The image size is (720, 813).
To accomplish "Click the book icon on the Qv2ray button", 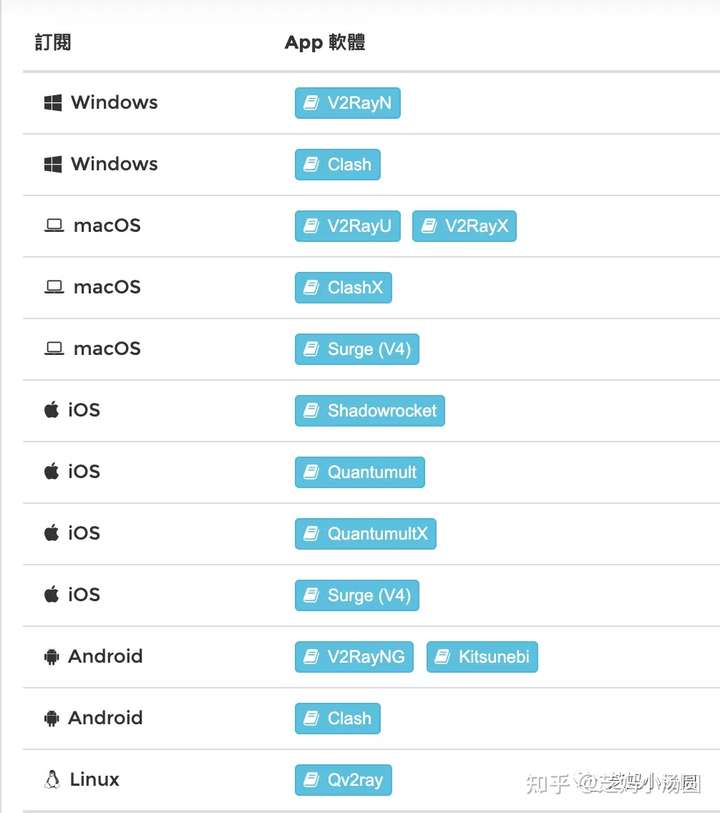I will click(x=311, y=780).
